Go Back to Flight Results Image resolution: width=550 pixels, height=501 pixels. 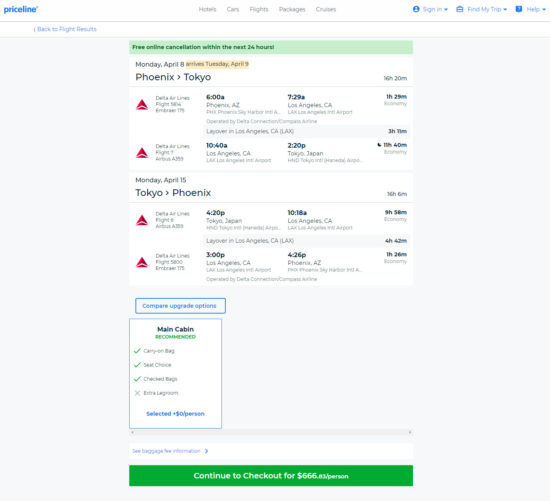(65, 29)
